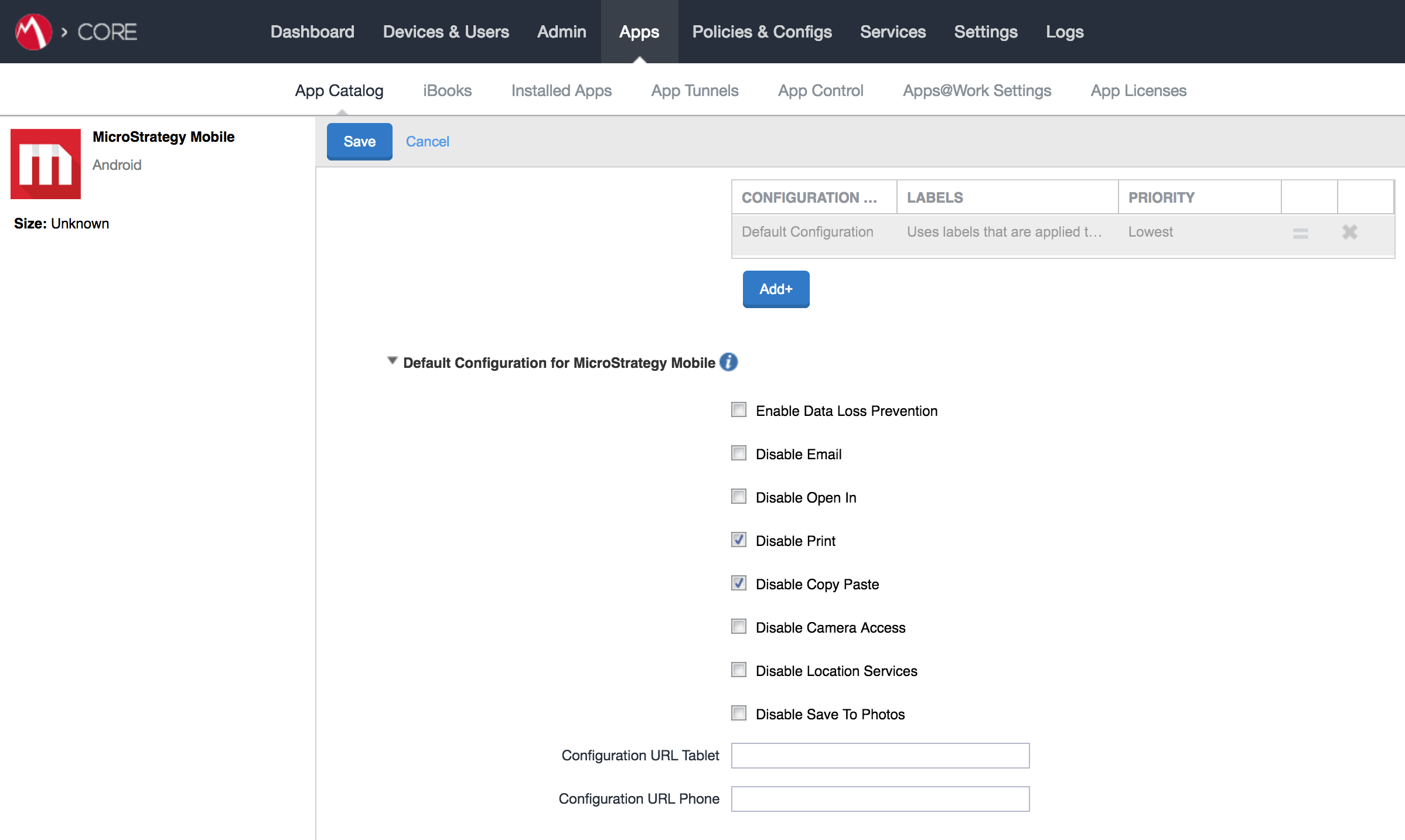The image size is (1405, 840).
Task: Click the MobileIron logo icon
Action: click(x=33, y=32)
